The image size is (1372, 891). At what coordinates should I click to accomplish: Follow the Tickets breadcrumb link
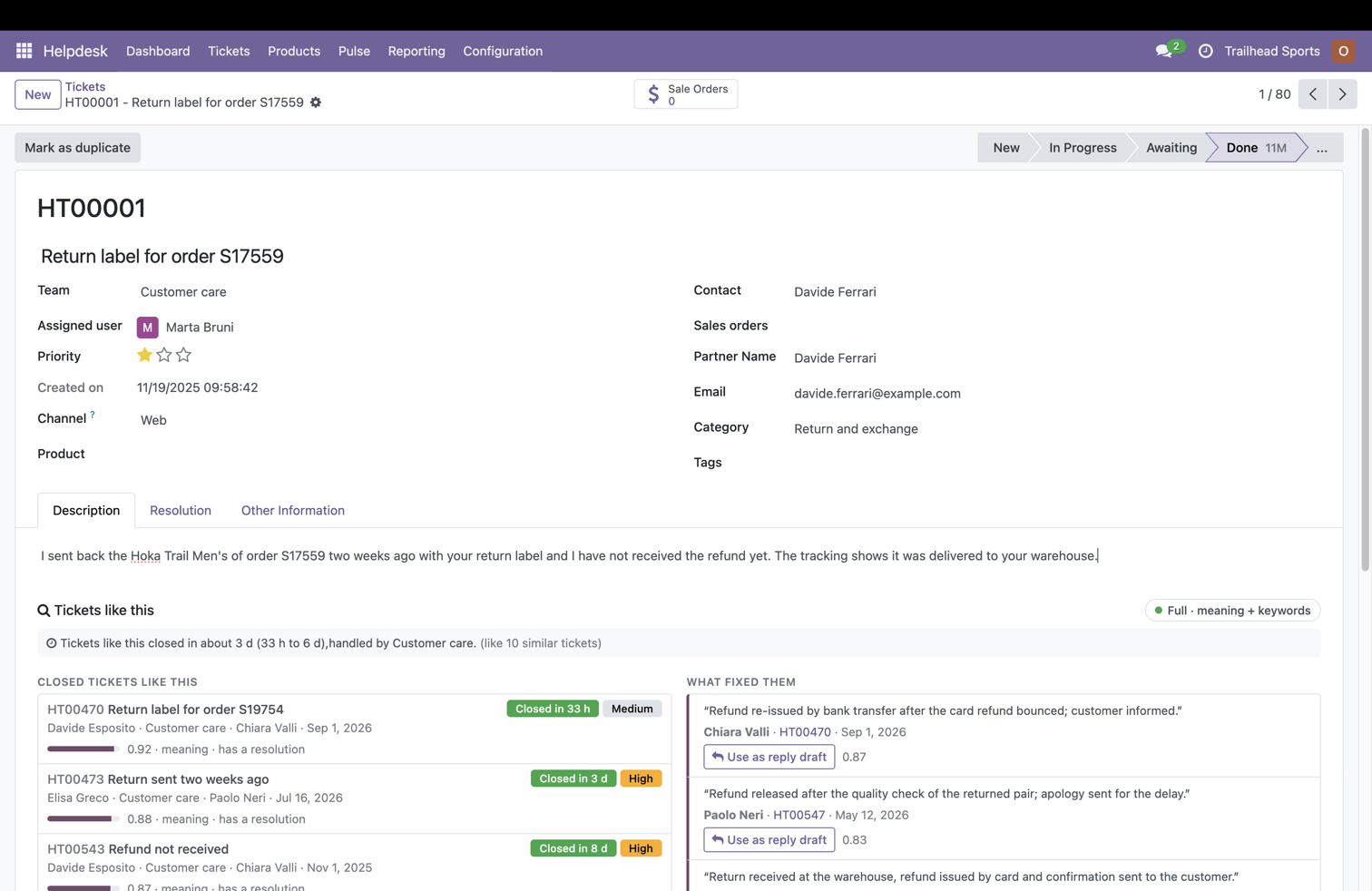click(85, 87)
